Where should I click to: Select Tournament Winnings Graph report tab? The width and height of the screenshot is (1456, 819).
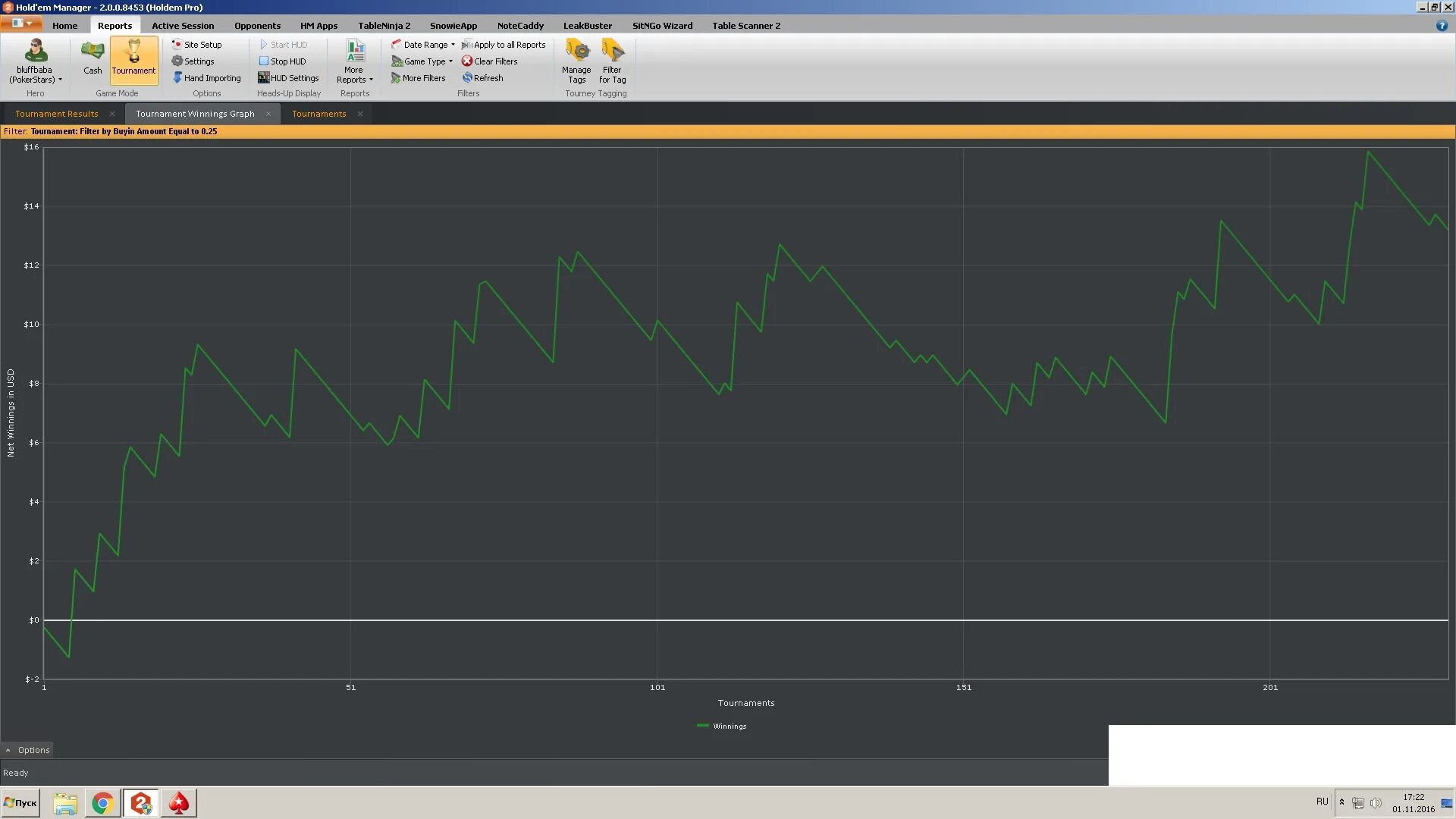[x=195, y=114]
